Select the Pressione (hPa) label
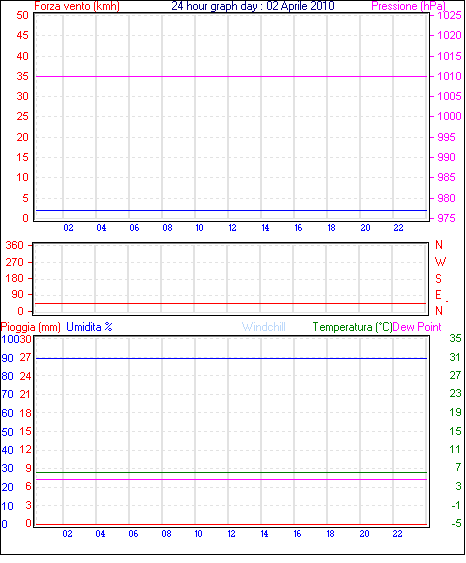This screenshot has width=466, height=563. 408,6
